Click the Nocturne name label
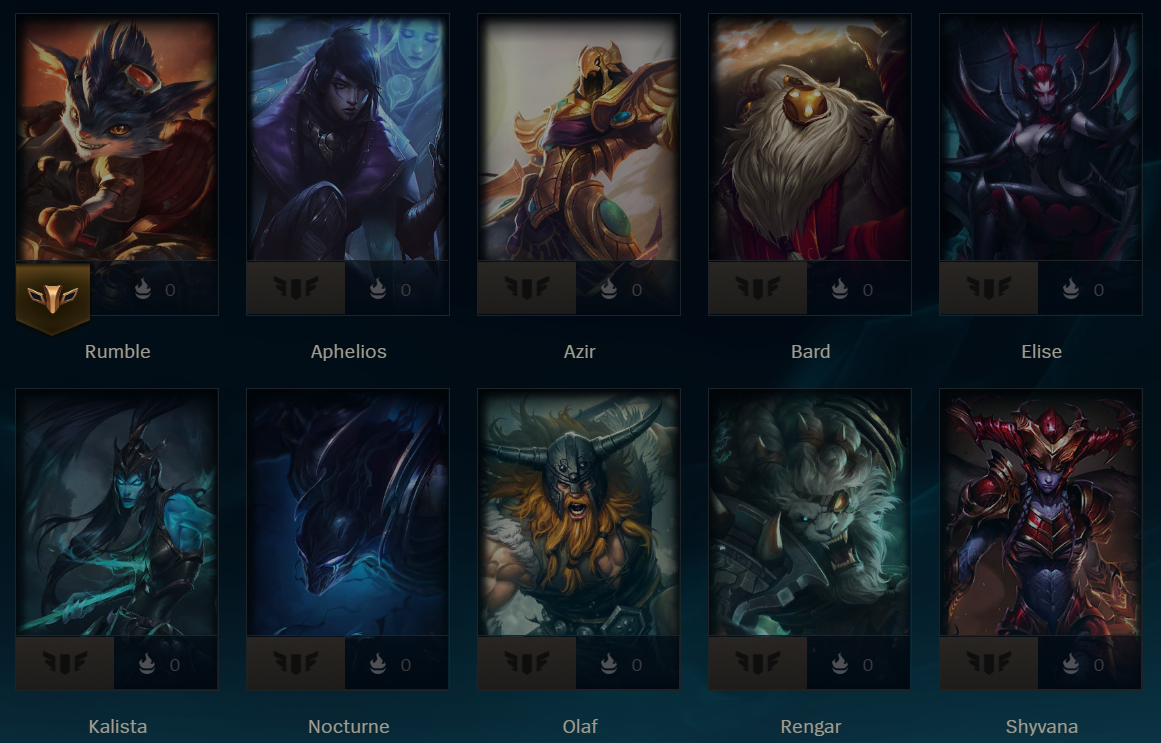This screenshot has height=743, width=1161. point(348,726)
